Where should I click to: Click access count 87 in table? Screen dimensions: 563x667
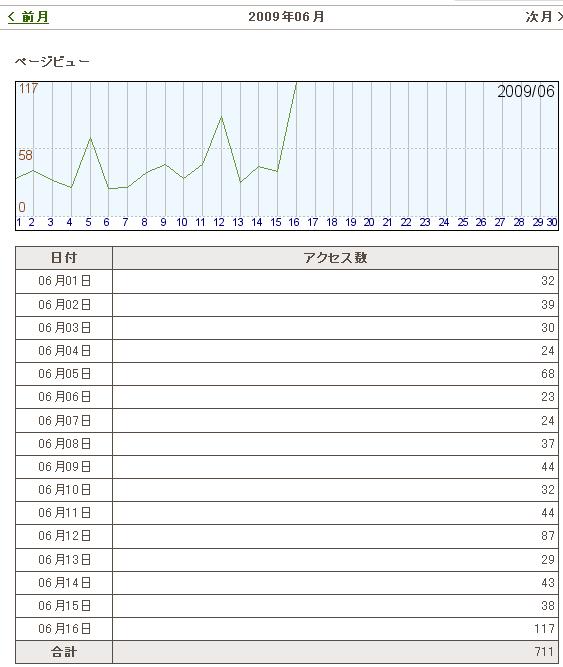(548, 536)
